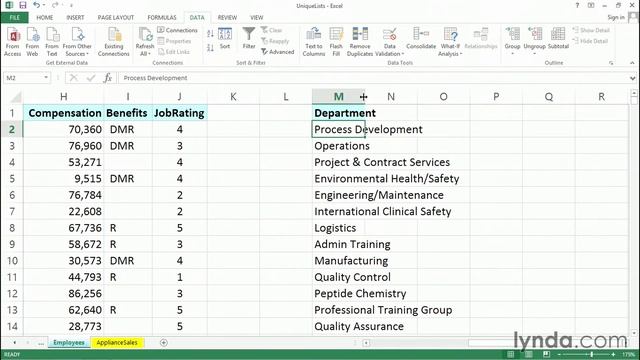Screen dimensions: 640x360
Task: Open the Sort dialog
Action: pyautogui.click(x=225, y=38)
